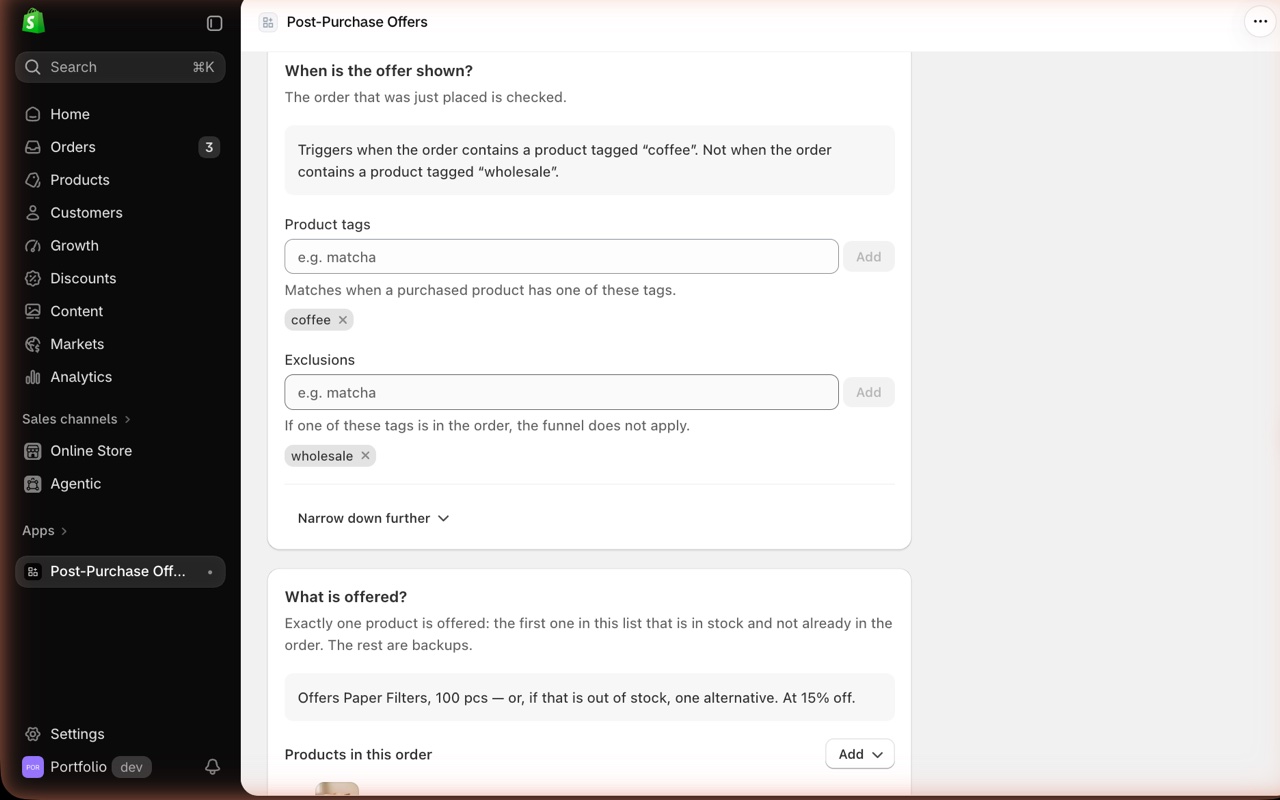Click the Shopify logo icon
Screen dimensions: 1280x800
pyautogui.click(x=33, y=21)
